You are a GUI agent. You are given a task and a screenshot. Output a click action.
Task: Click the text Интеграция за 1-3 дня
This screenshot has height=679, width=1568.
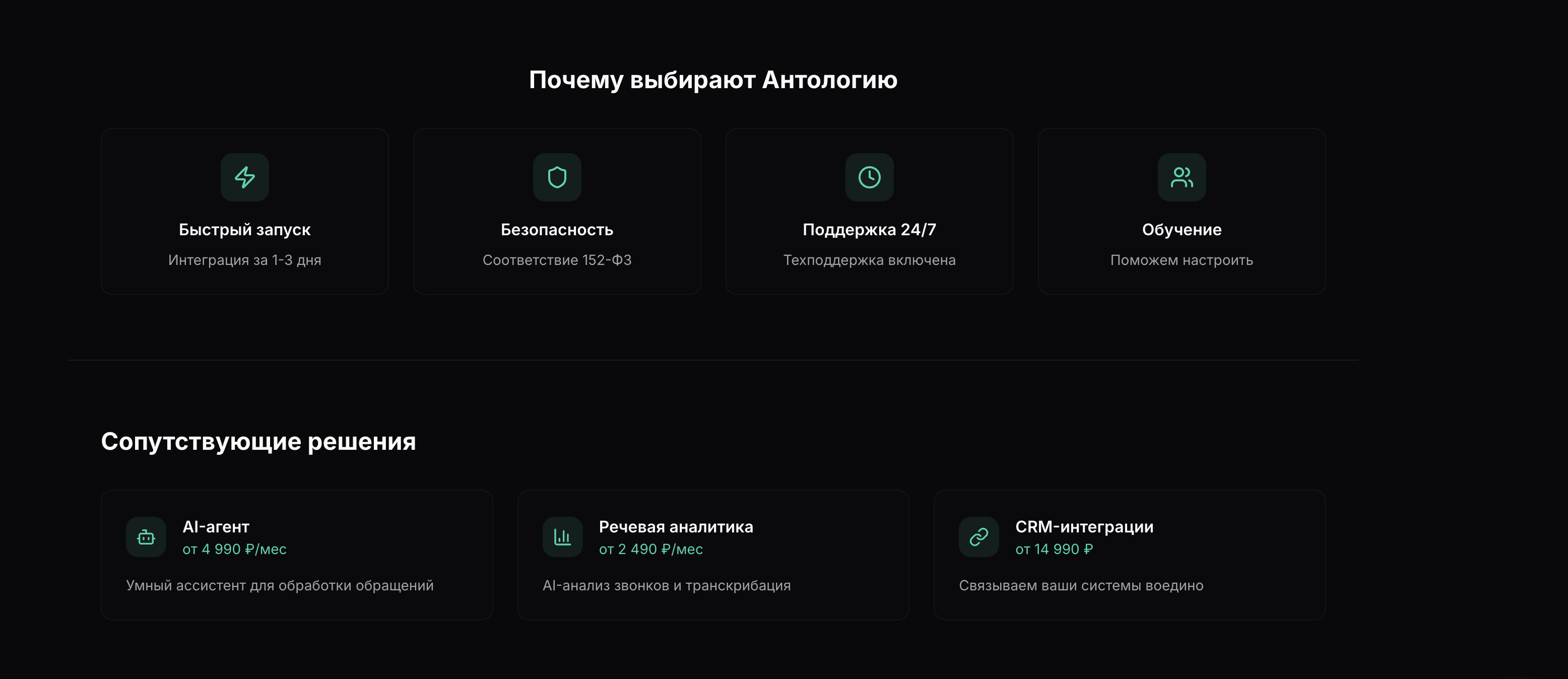click(245, 260)
